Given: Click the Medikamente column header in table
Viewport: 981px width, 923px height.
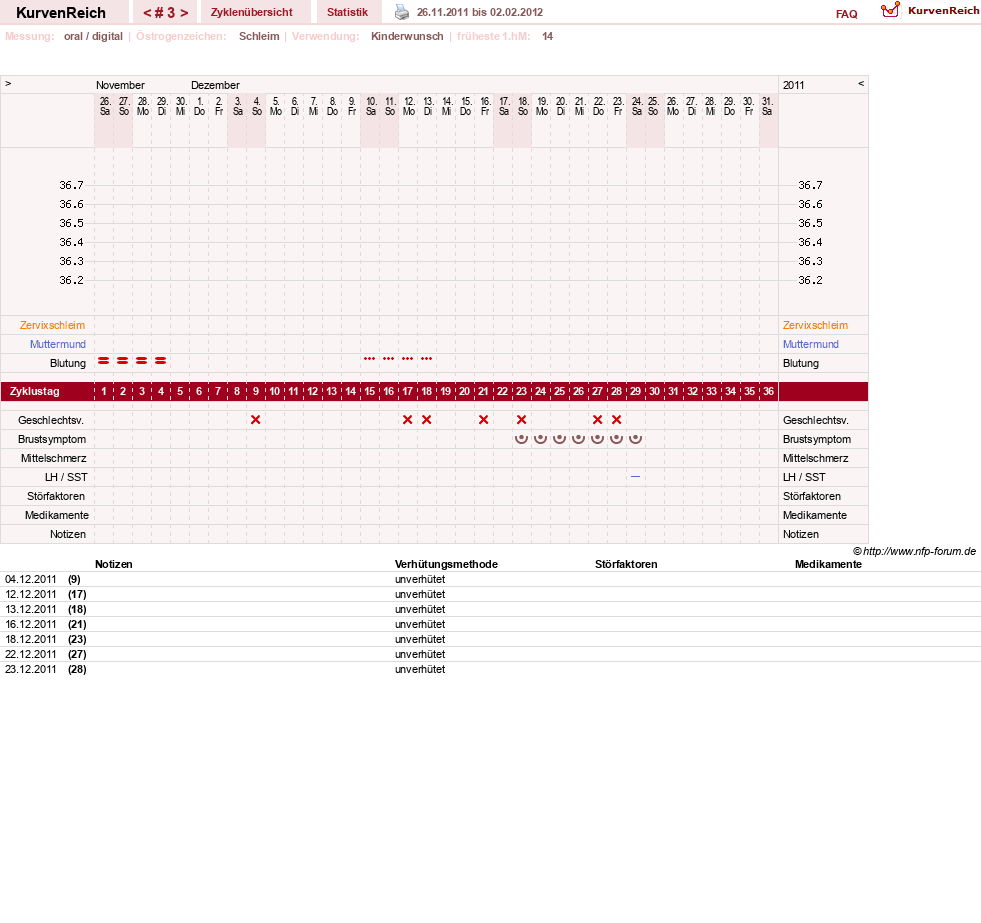Looking at the screenshot, I should 828,564.
